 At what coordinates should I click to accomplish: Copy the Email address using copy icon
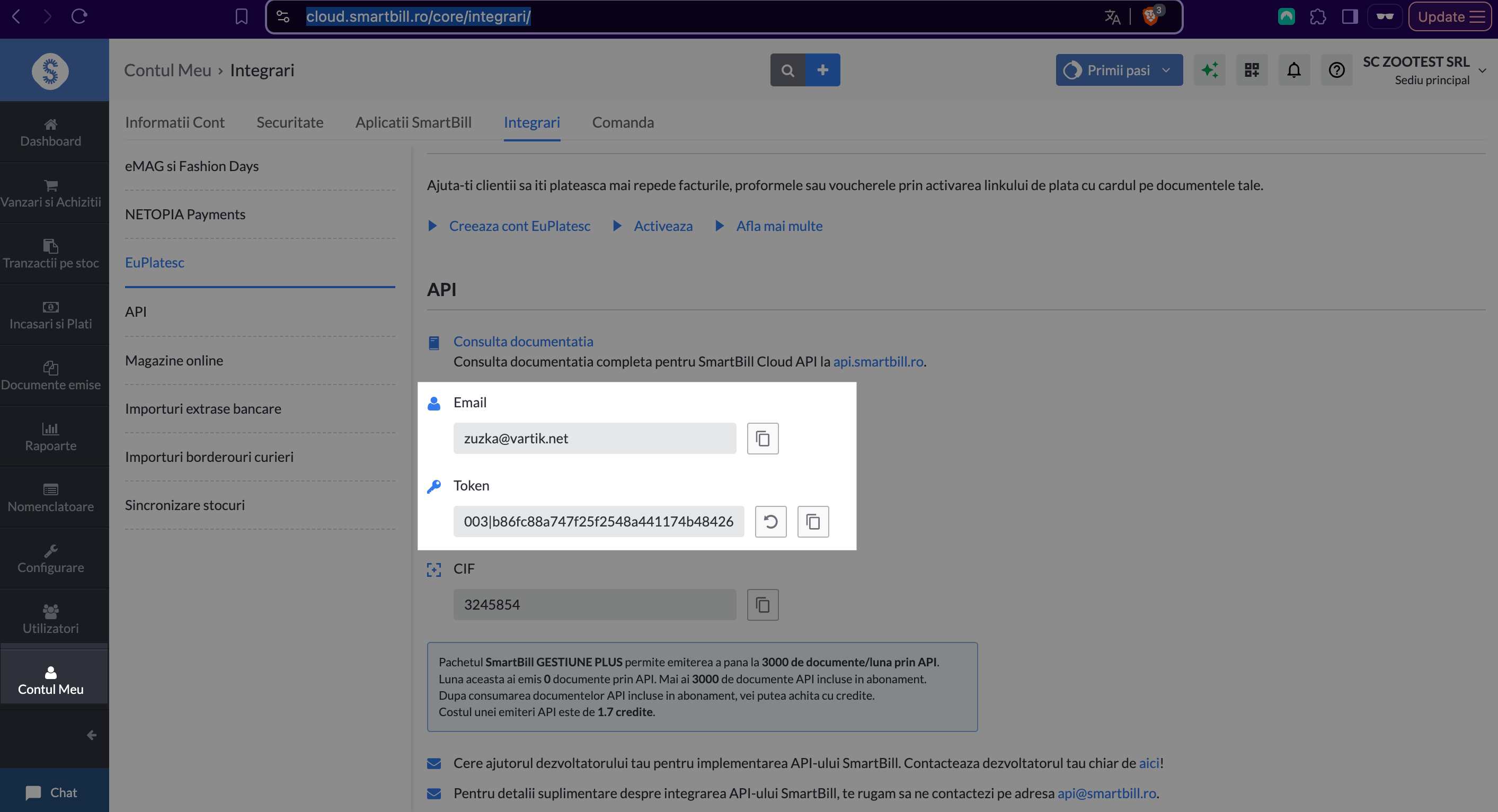click(763, 438)
